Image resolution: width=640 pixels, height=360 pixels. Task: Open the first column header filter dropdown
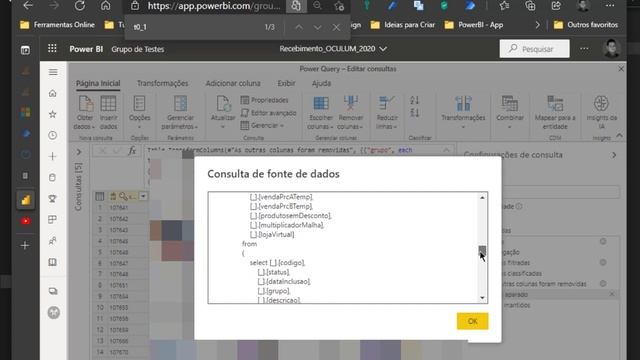(143, 196)
